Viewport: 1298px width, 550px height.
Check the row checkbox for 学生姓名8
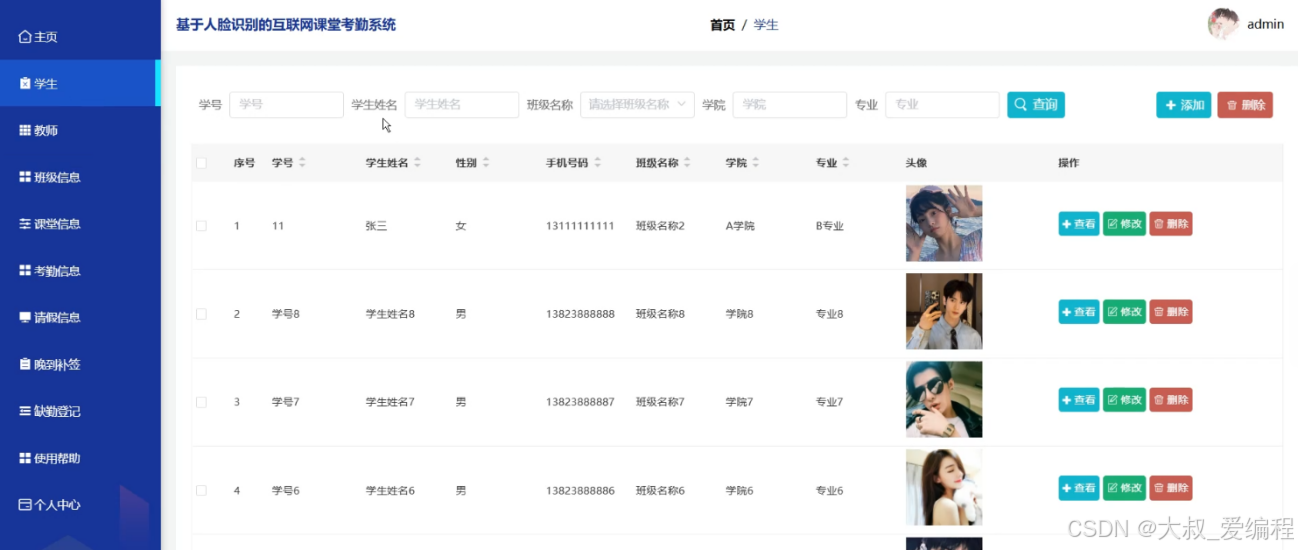201,314
